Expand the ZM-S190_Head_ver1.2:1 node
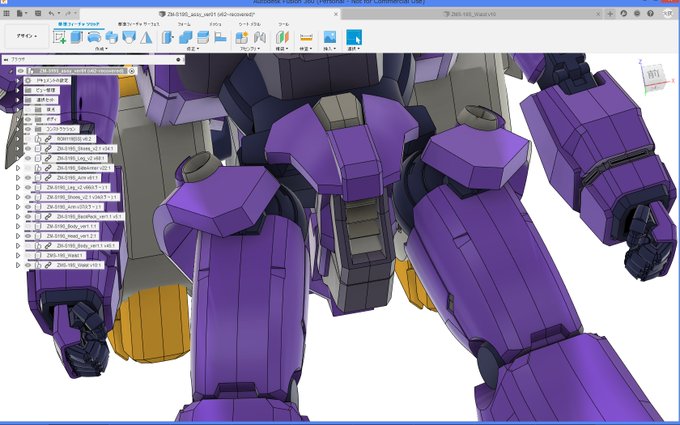 point(18,236)
